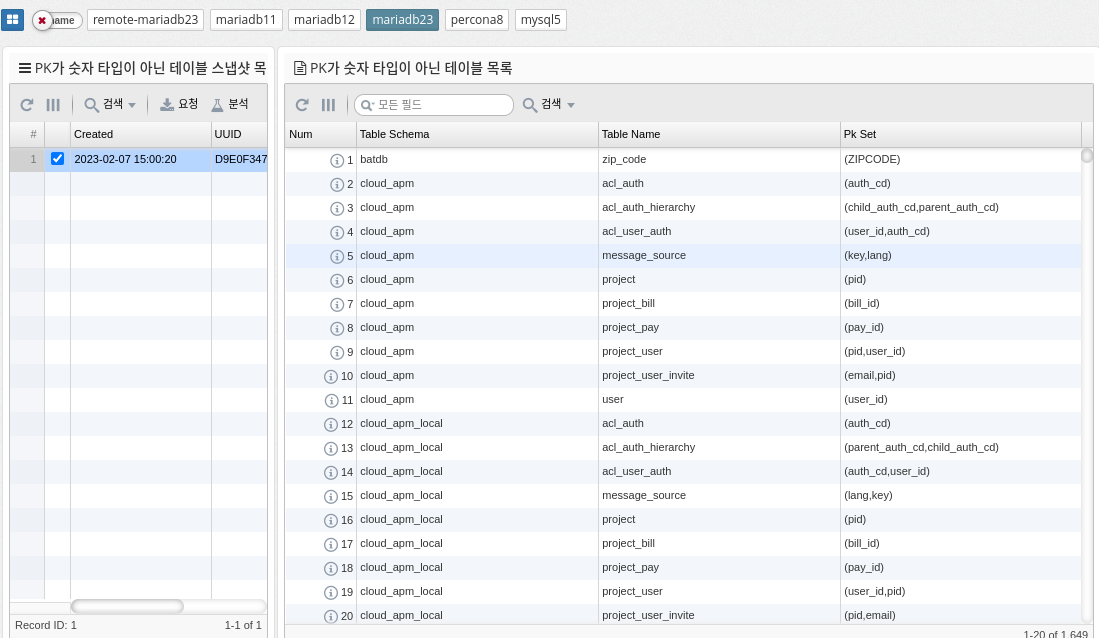Uncheck the 2023-02-07 15:00:20 snapshot checkbox

[57, 159]
